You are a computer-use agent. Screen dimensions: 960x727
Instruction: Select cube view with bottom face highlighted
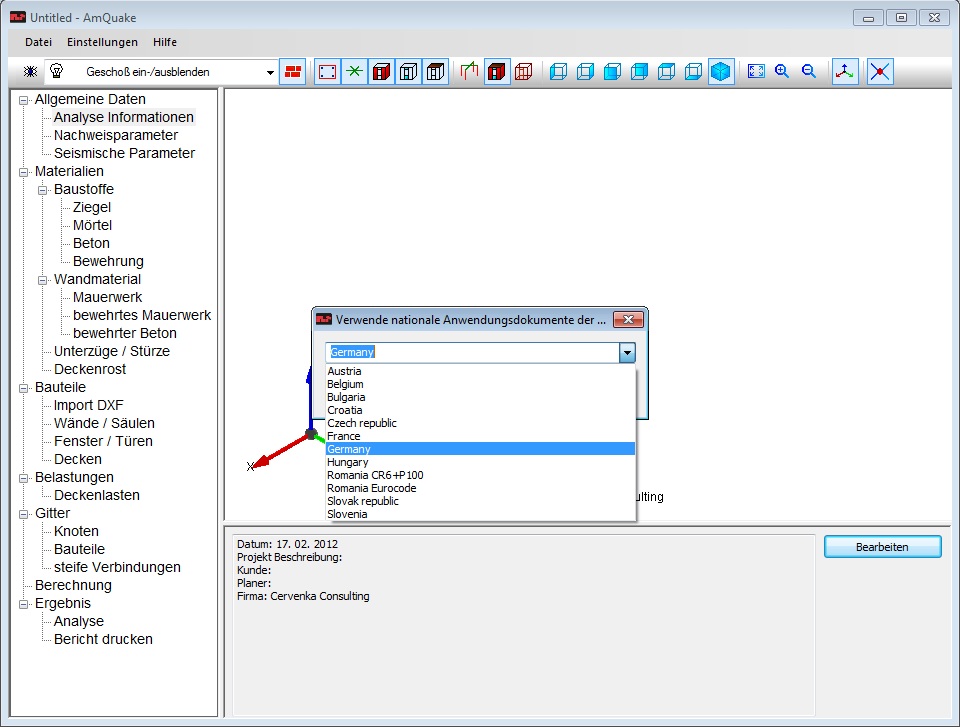coord(693,72)
